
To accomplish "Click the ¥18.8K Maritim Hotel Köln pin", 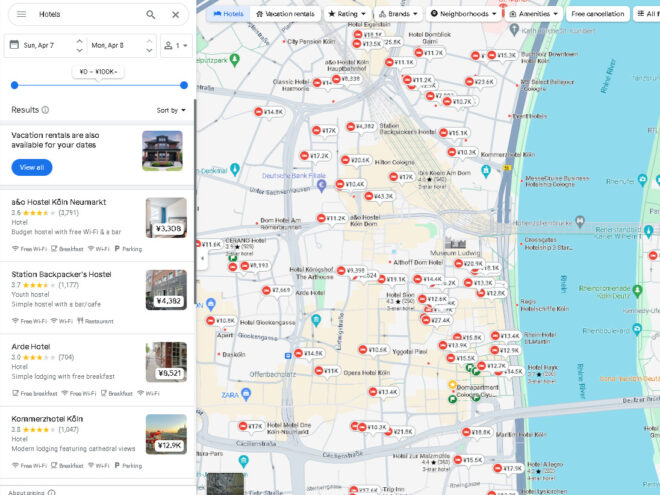I will coord(476,432).
